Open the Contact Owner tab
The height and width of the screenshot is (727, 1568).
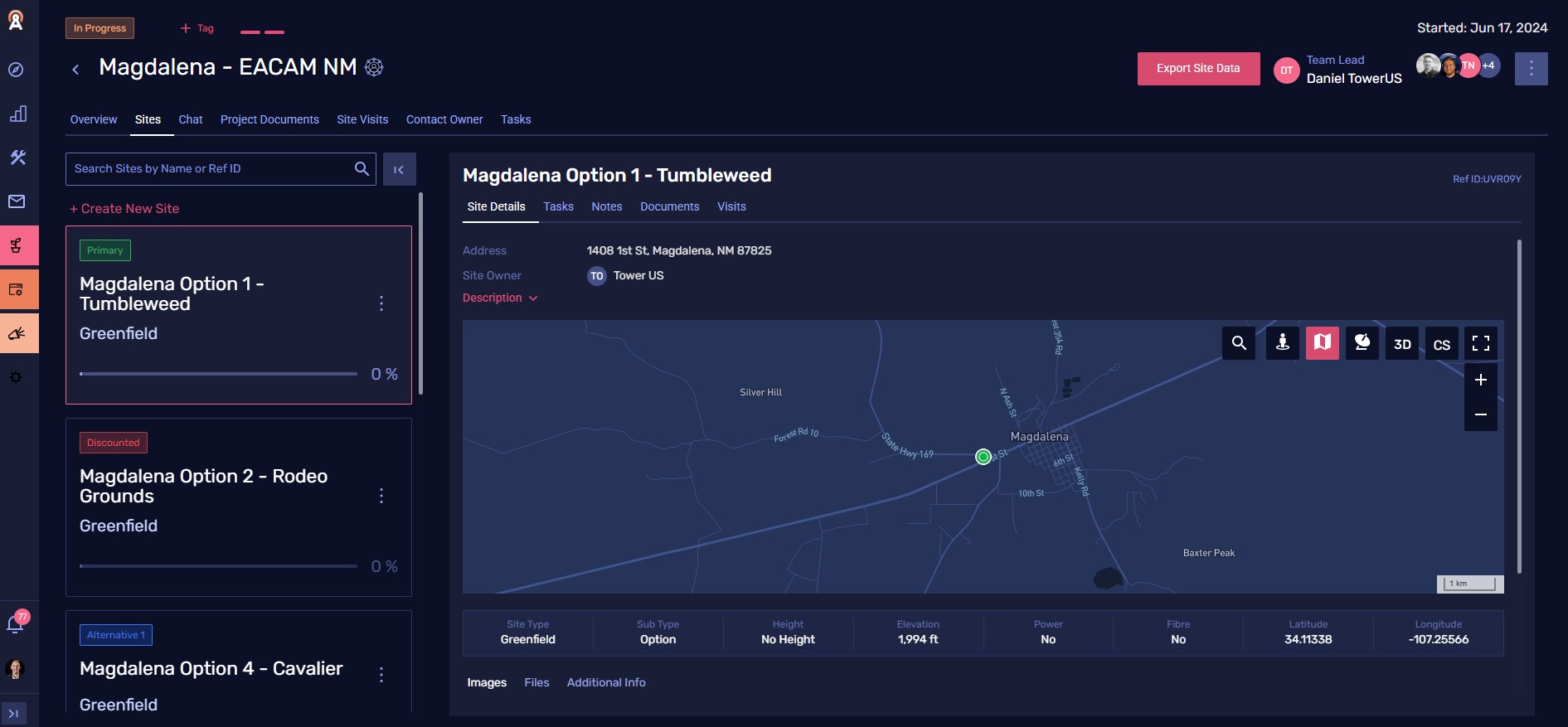444,119
